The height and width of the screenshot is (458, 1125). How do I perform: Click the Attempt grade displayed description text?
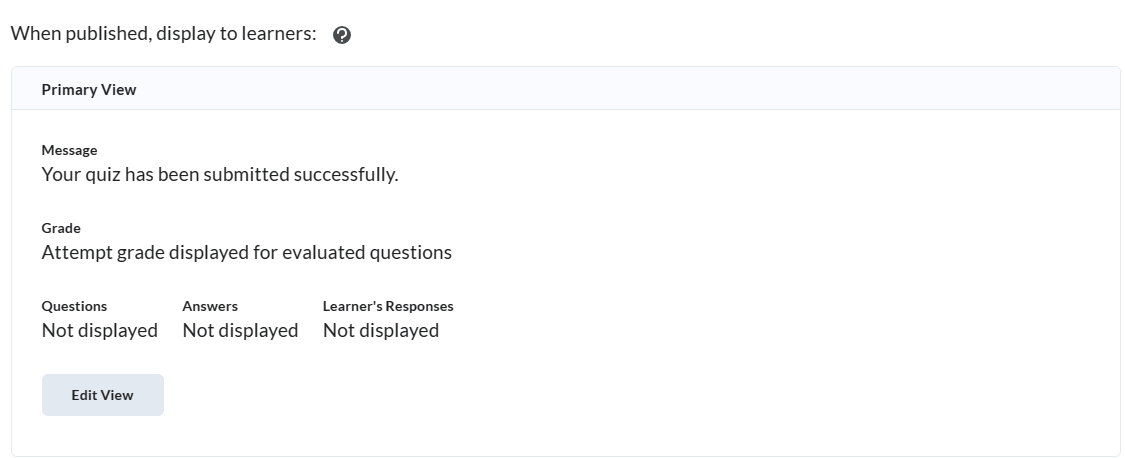[x=246, y=253]
